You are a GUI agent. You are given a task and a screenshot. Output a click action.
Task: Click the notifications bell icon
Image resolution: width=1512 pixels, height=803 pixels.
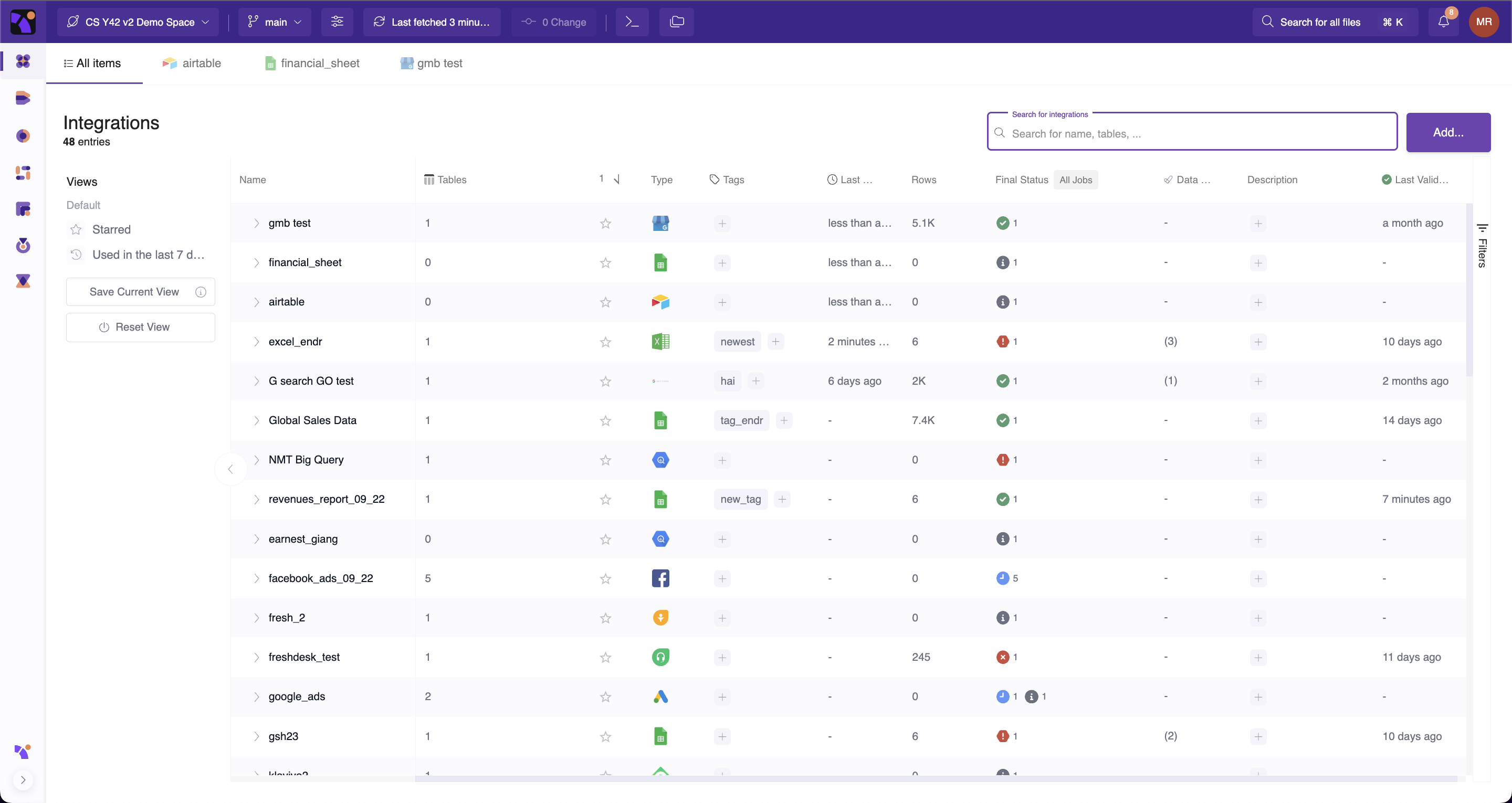coord(1443,22)
